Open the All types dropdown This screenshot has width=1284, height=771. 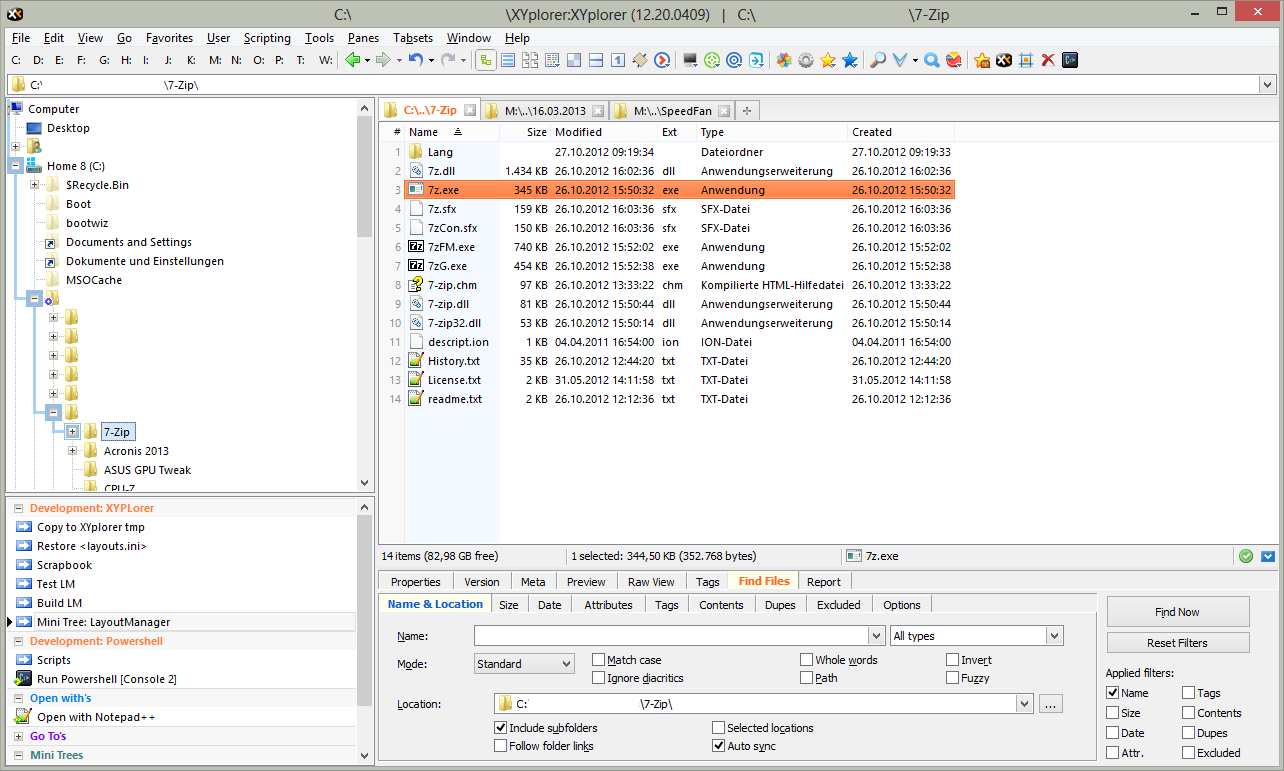976,636
